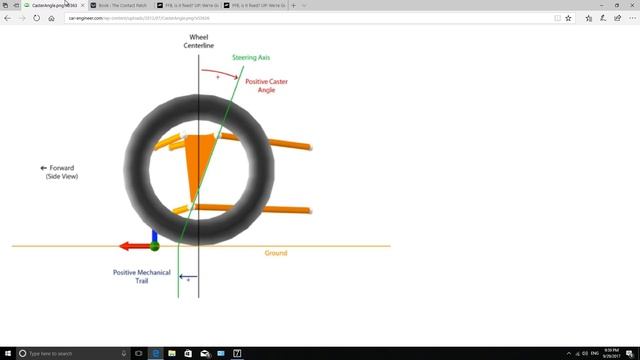640x360 pixels.
Task: Close the CasterAngle.png tab
Action: [x=82, y=5]
